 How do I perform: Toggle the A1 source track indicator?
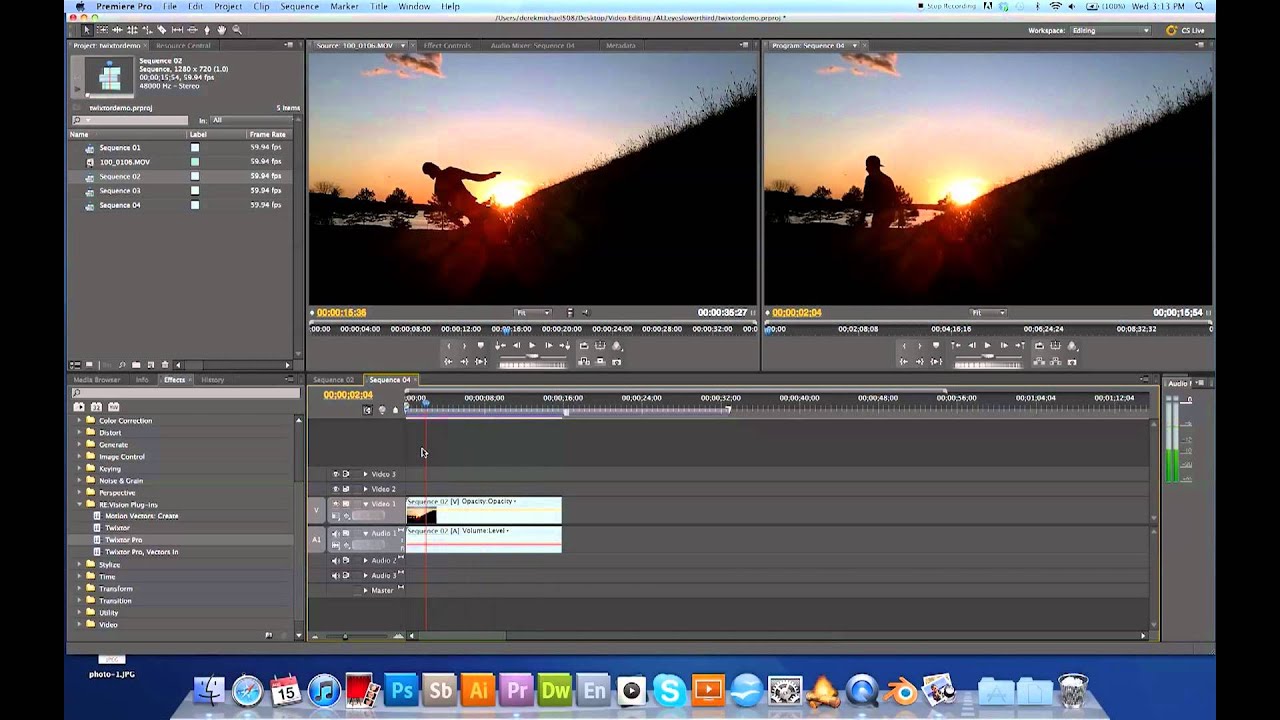pos(316,539)
